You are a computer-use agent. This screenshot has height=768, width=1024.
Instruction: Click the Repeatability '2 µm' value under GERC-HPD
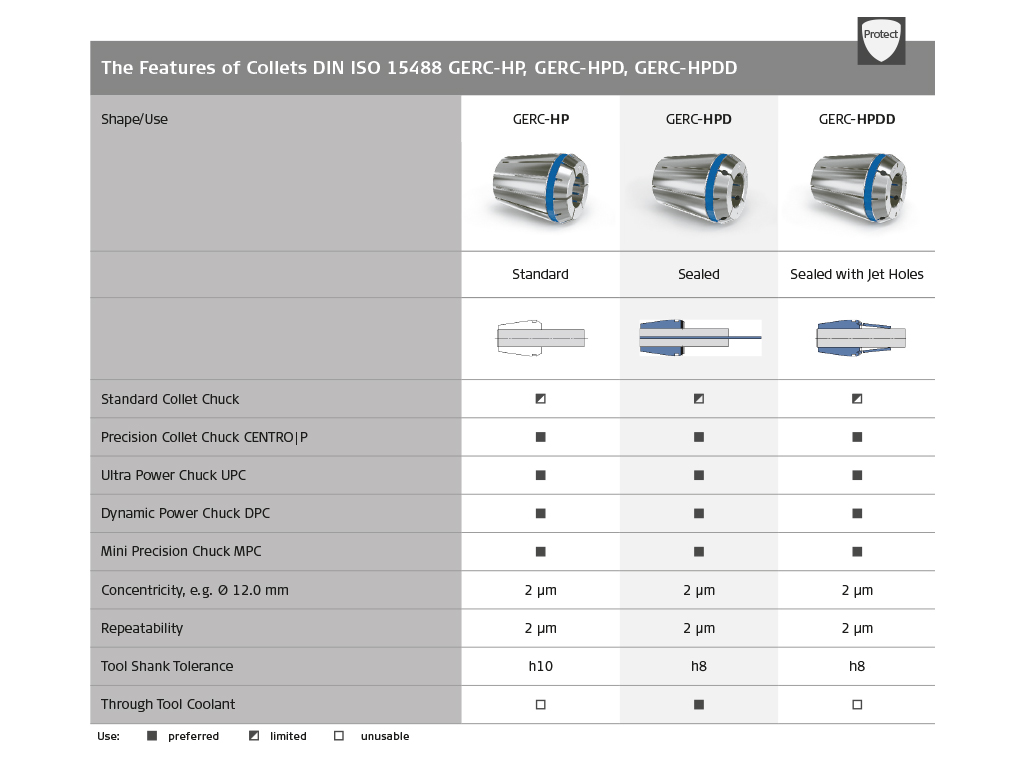tap(699, 628)
